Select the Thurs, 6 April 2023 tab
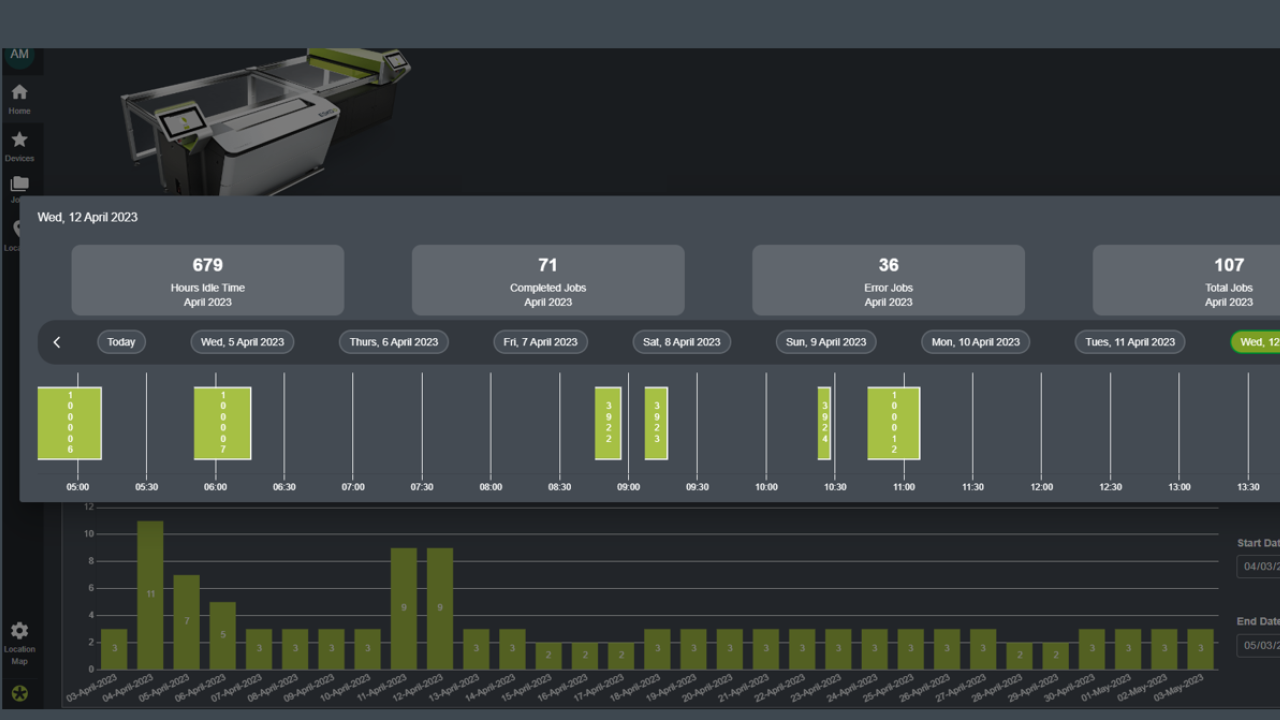The width and height of the screenshot is (1280, 720). [393, 341]
